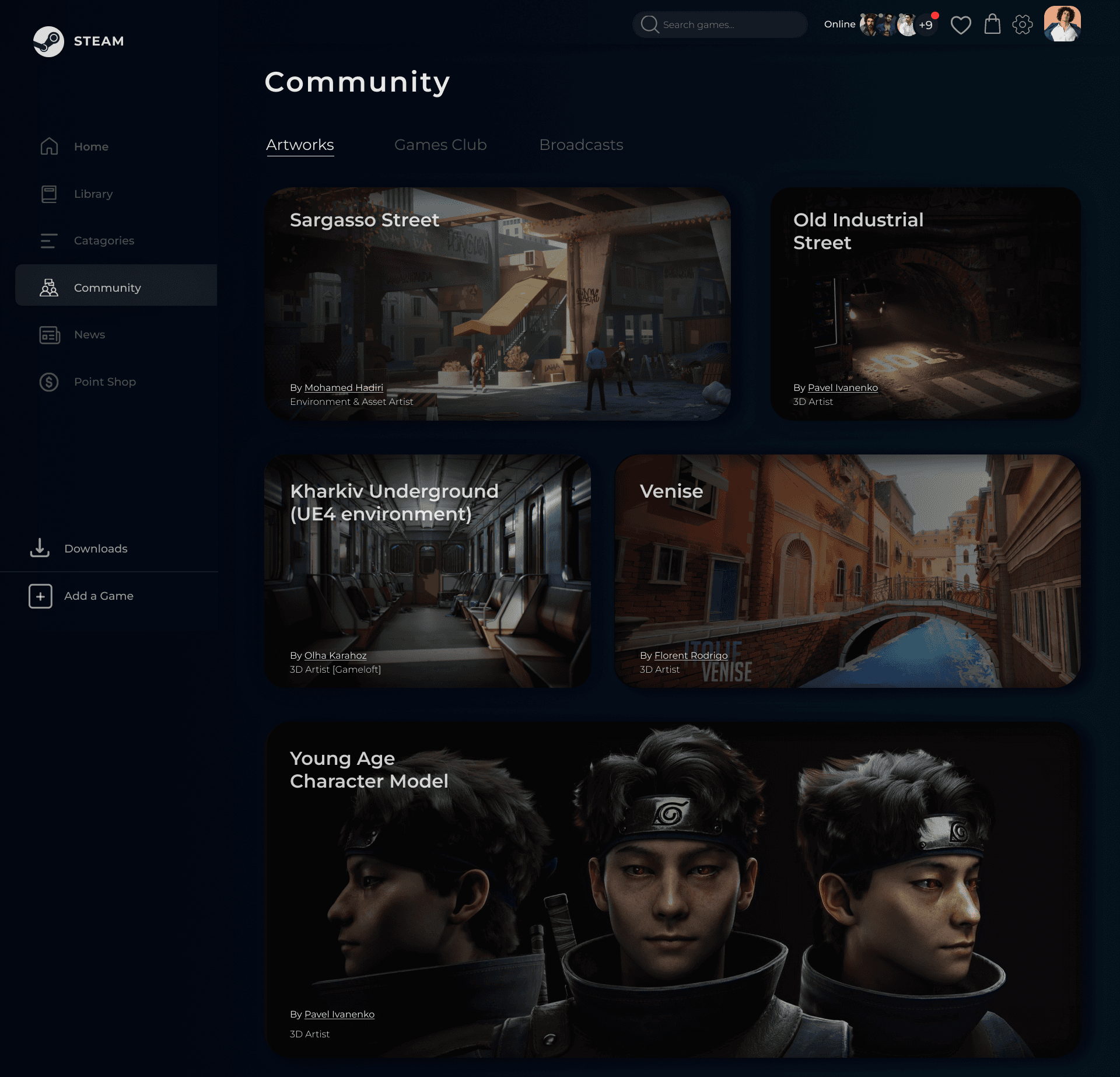Switch to the Games Club tab

click(440, 145)
